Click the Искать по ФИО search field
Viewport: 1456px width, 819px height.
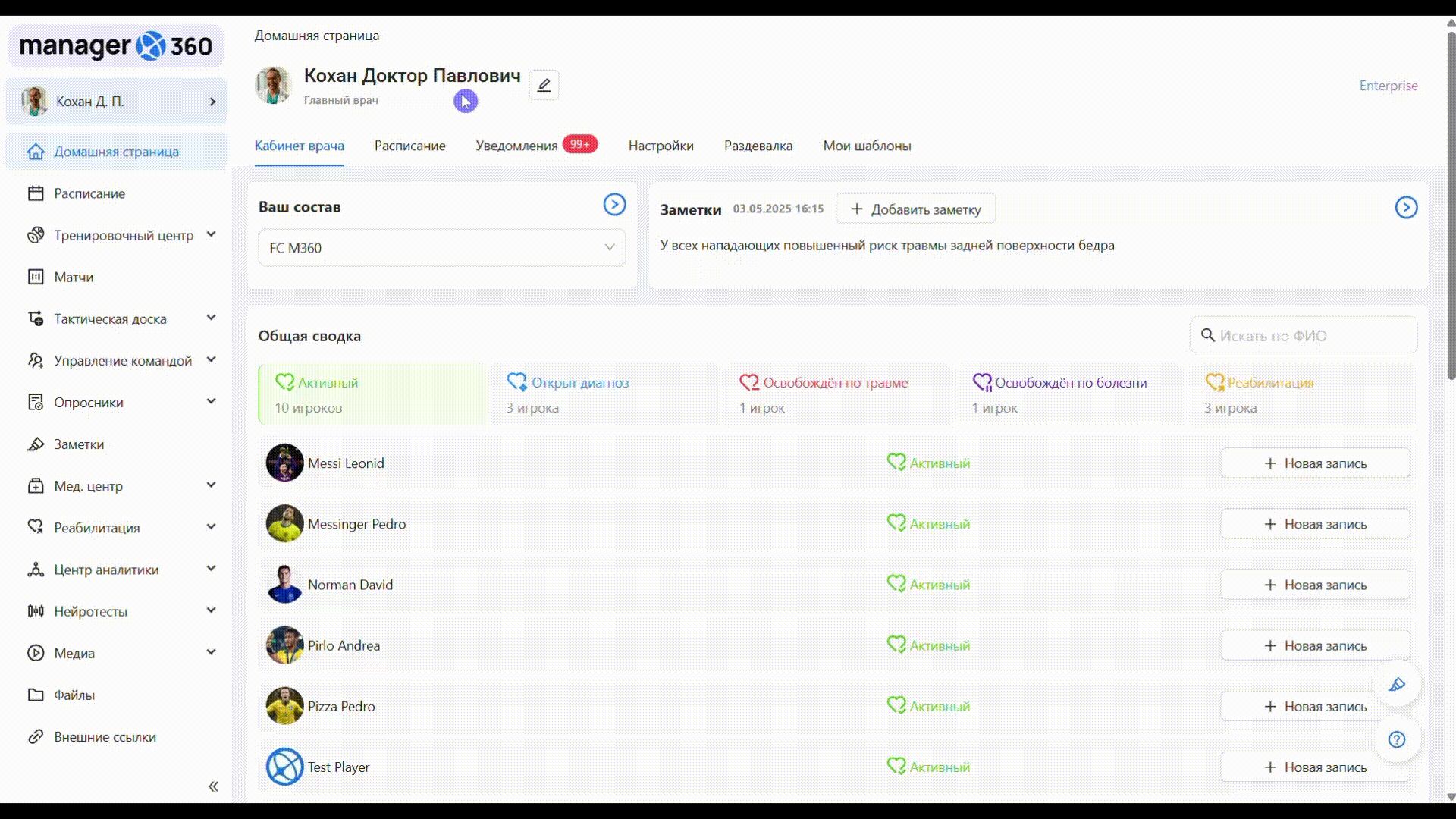point(1304,336)
